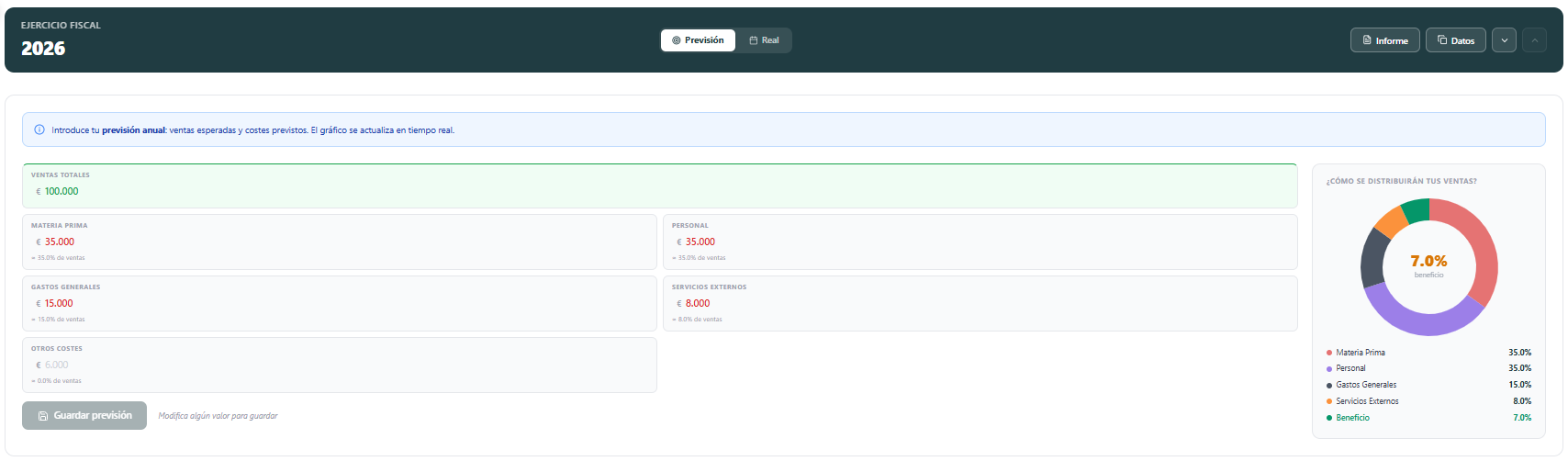The height and width of the screenshot is (461, 1568).
Task: Click the 'Modifica algún valor para guardar' hint
Action: (x=218, y=416)
